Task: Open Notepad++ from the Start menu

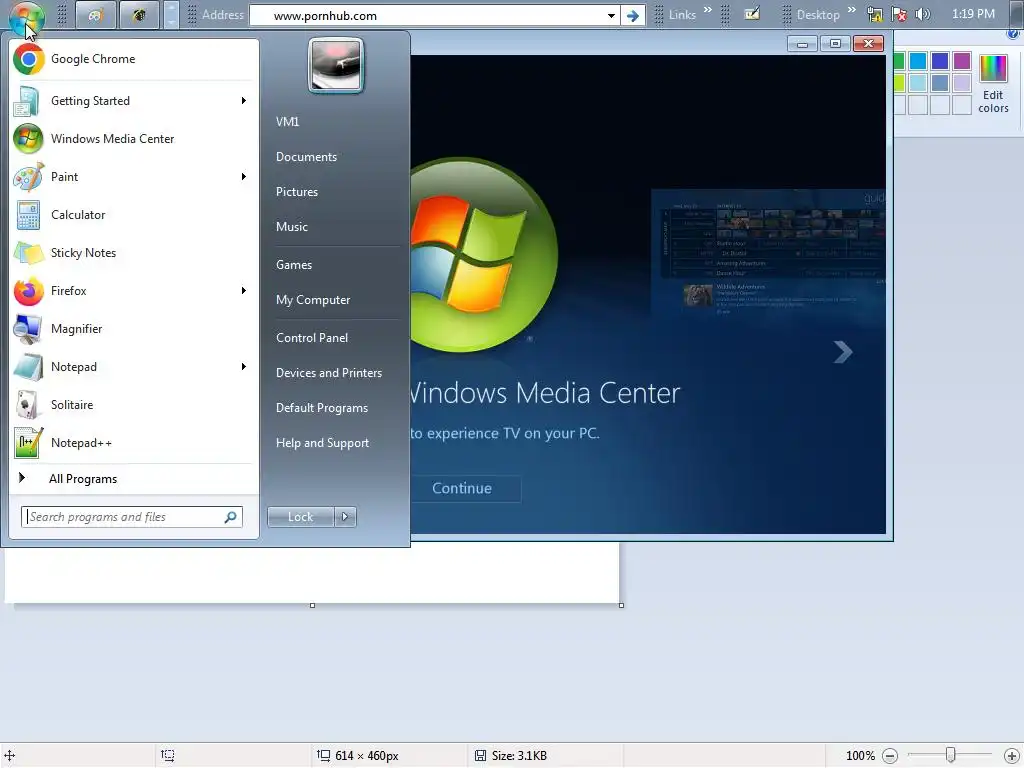Action: pos(133,443)
